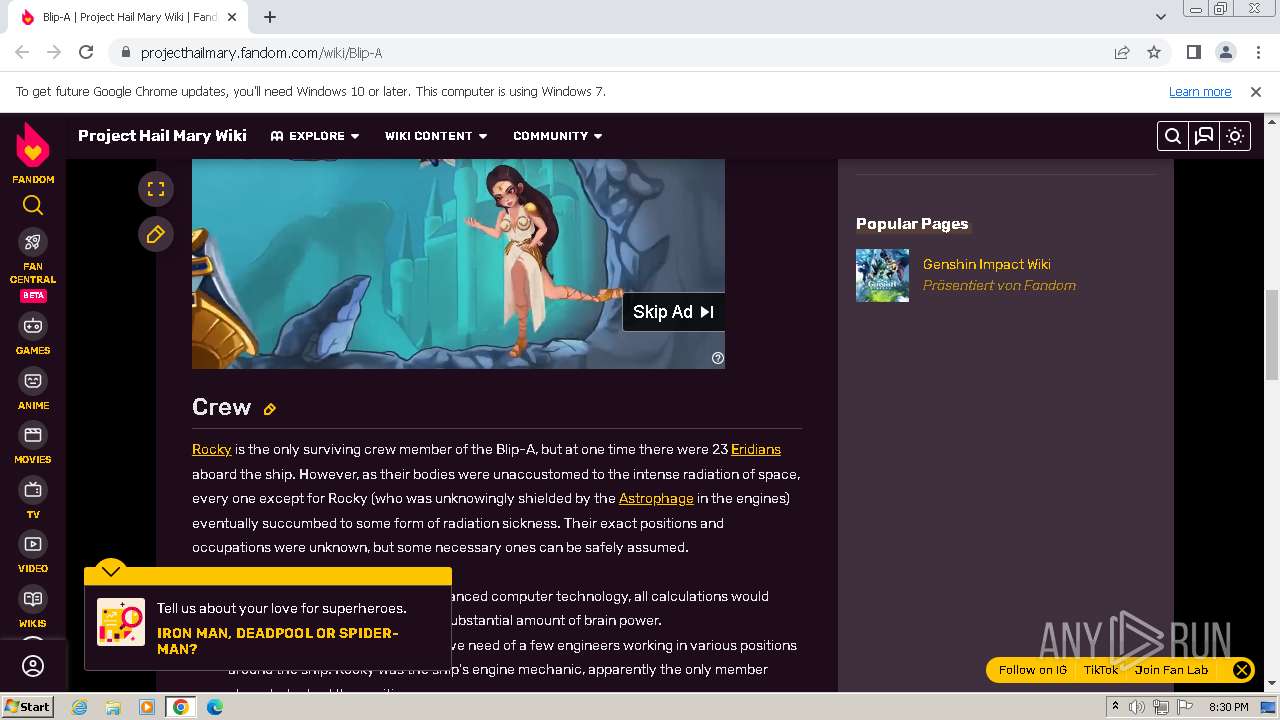Screen dimensions: 1280x720
Task: Open Learn more about Chrome updates
Action: pos(1200,91)
